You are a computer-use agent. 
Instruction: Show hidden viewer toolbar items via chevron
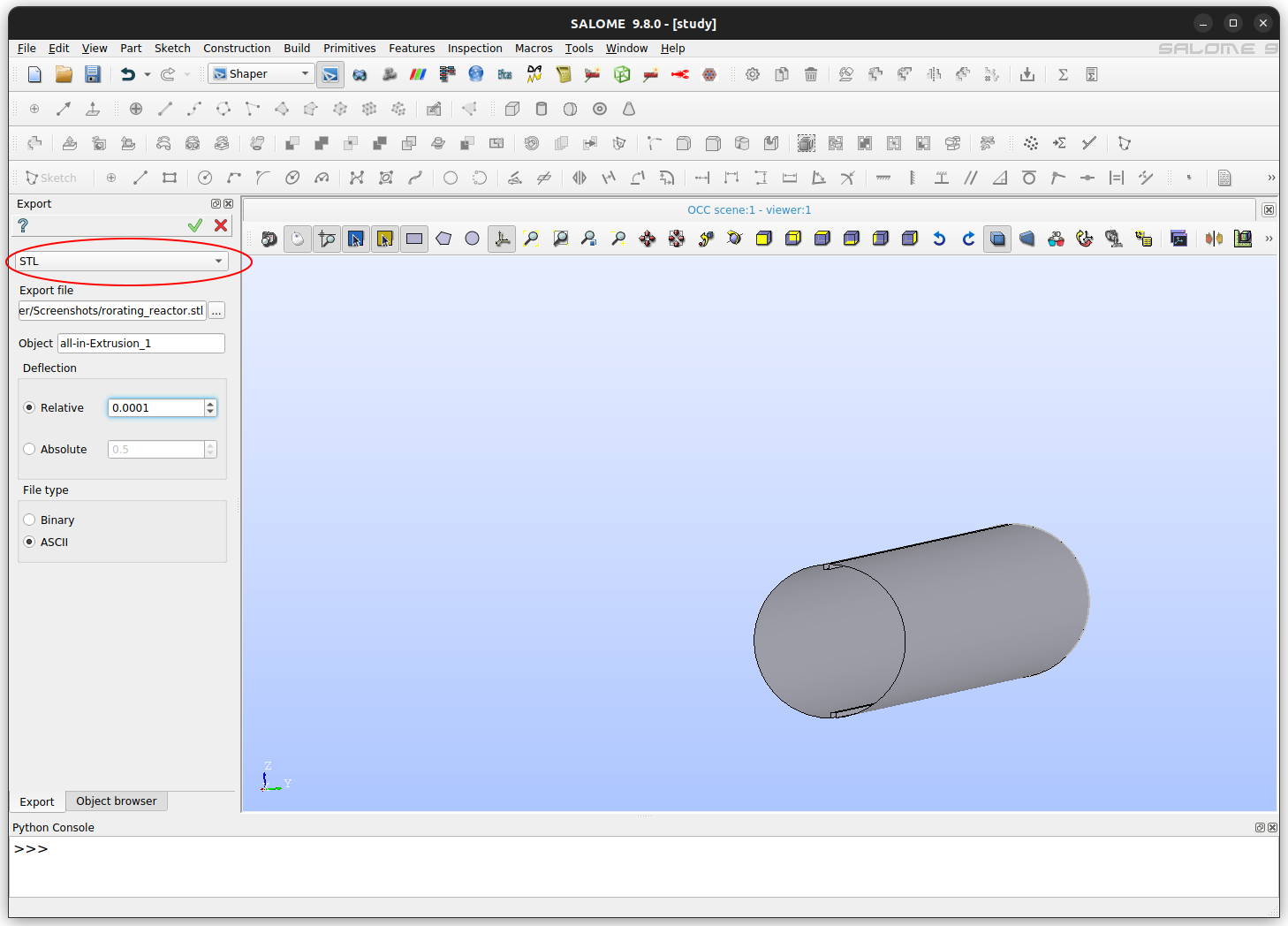pos(1269,239)
